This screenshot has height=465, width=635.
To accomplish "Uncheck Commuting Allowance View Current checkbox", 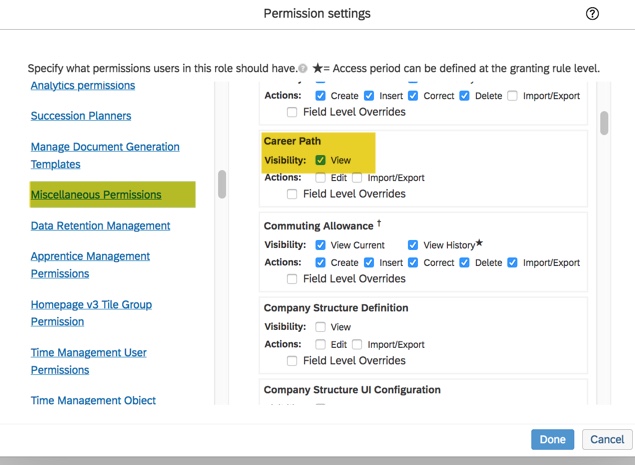I will click(320, 245).
